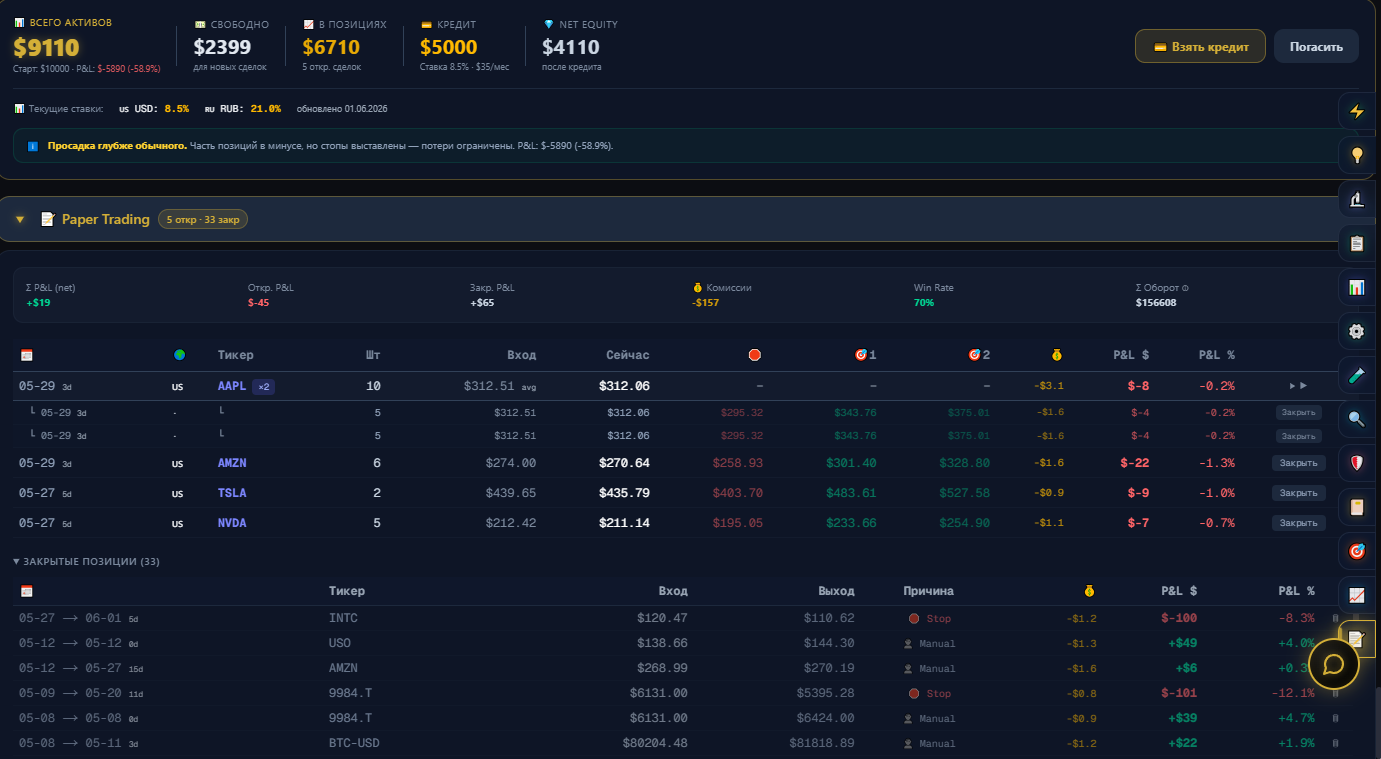
Task: Collapse the Paper Trading section
Action: pos(20,219)
